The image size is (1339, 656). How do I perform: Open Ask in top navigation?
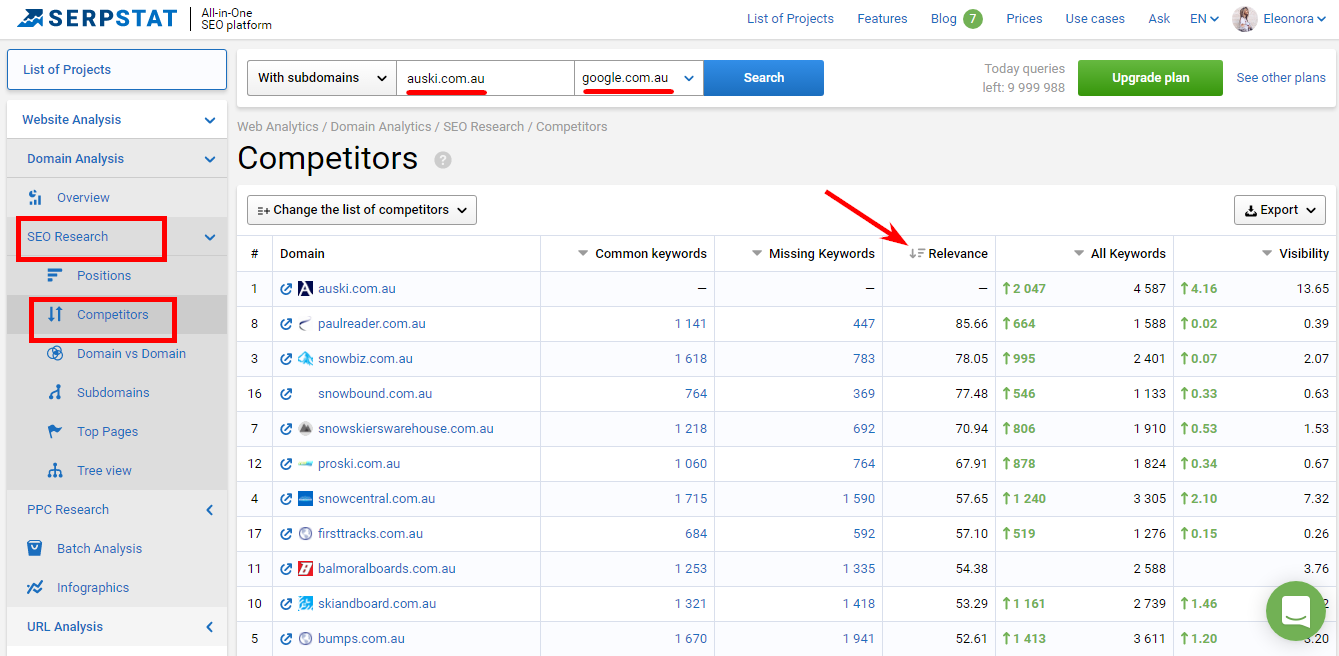(1159, 19)
